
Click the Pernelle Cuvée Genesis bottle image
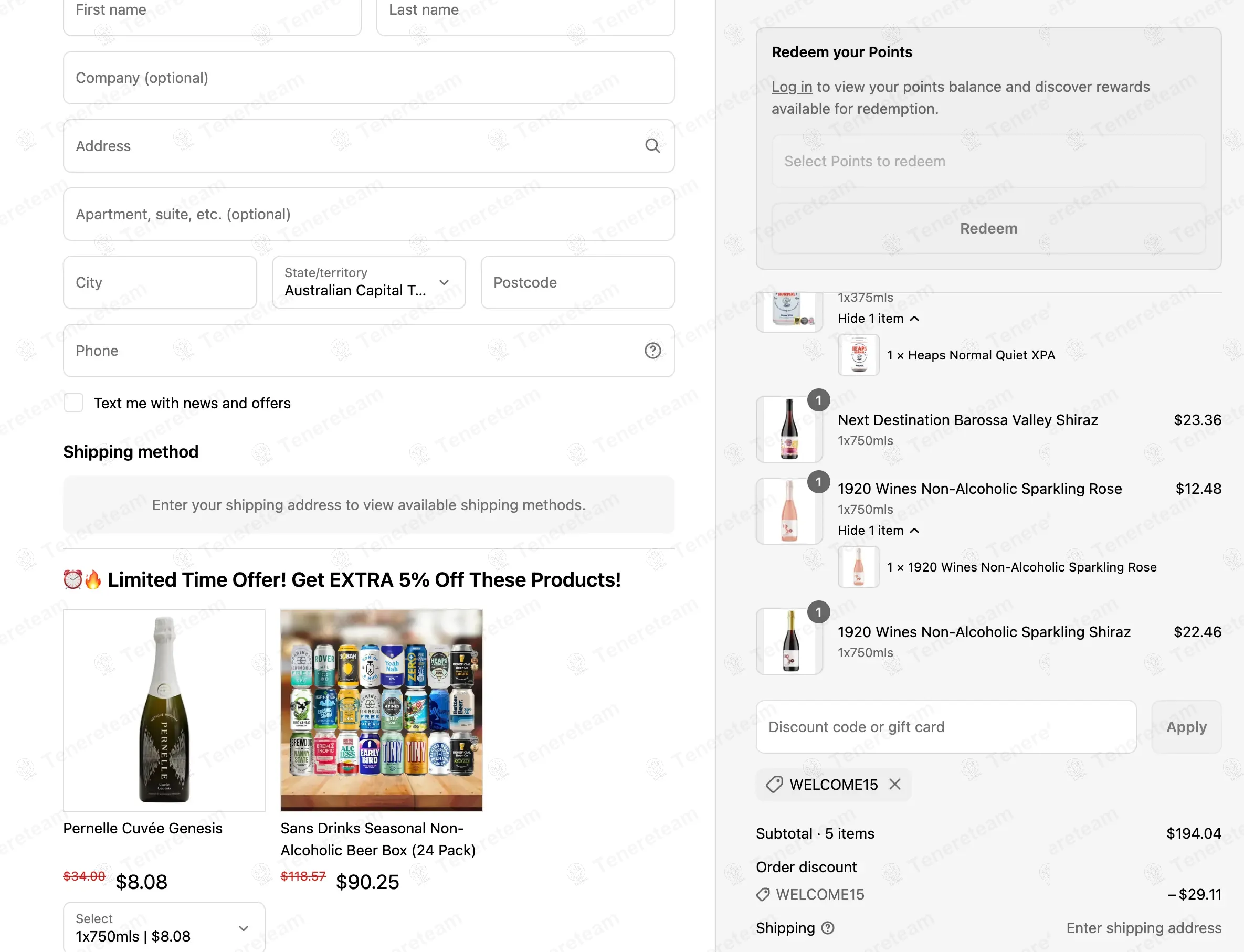click(164, 710)
